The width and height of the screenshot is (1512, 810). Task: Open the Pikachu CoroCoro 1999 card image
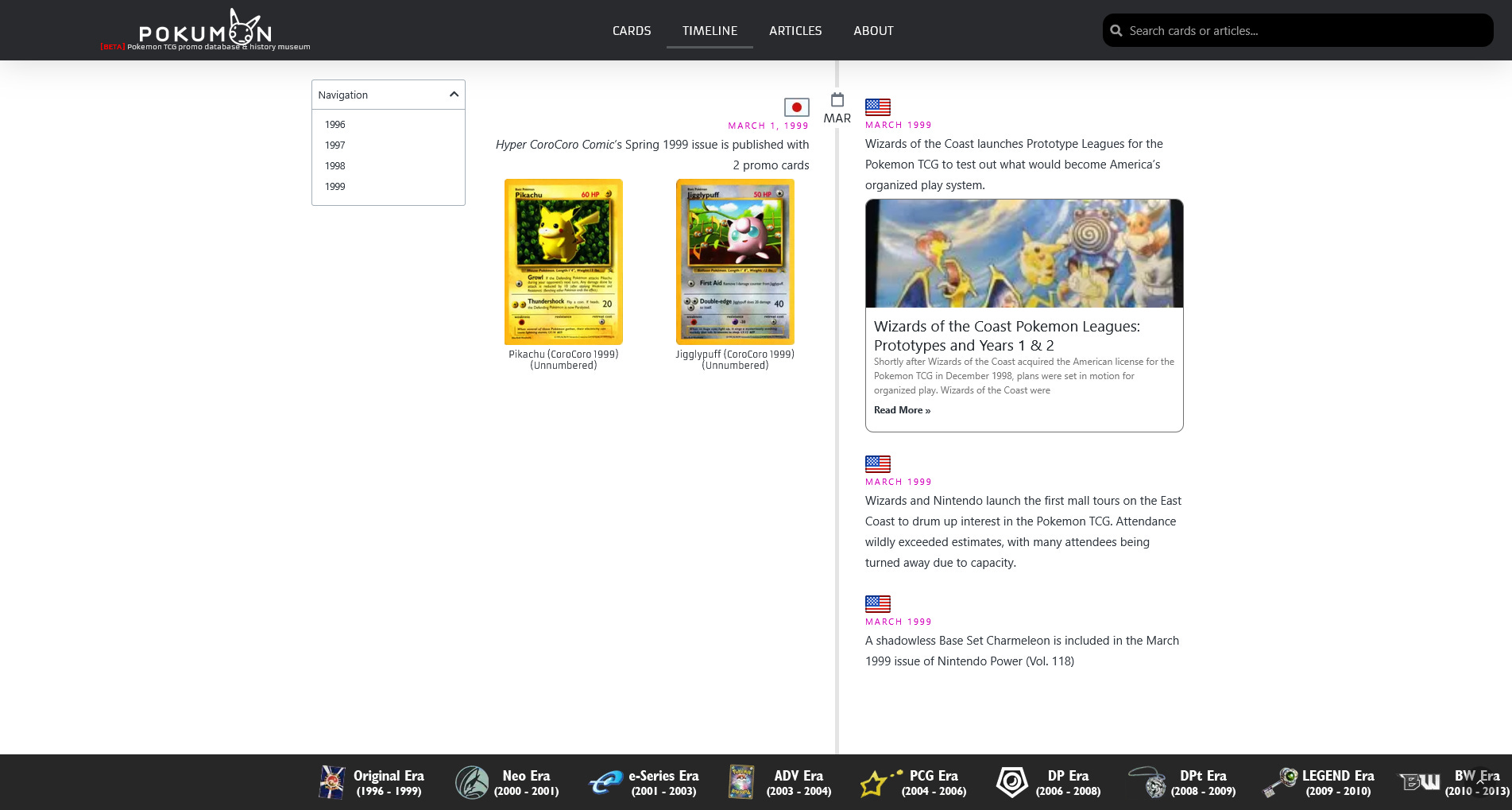563,262
